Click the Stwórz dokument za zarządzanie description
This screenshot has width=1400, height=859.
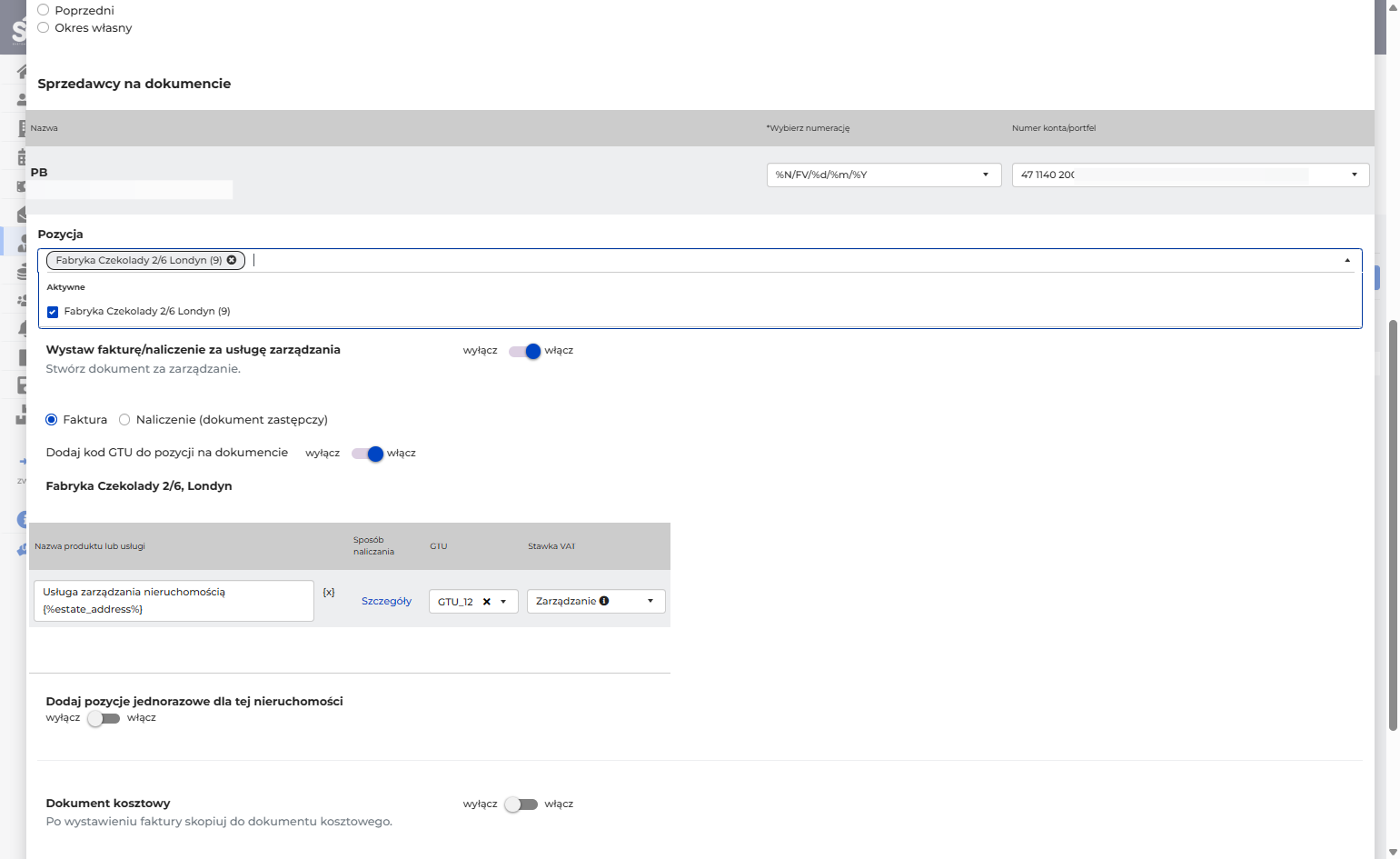pyautogui.click(x=144, y=369)
